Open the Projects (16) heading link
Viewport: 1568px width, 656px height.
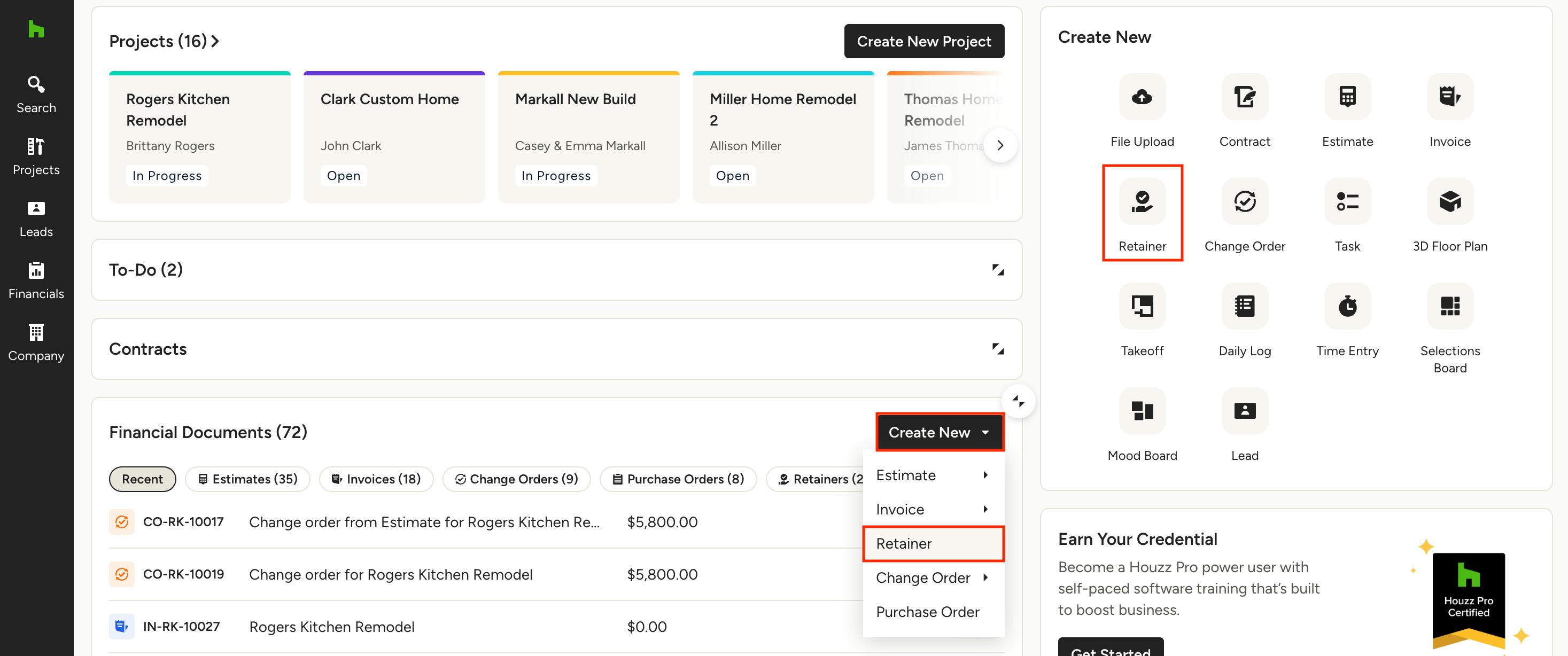tap(164, 41)
